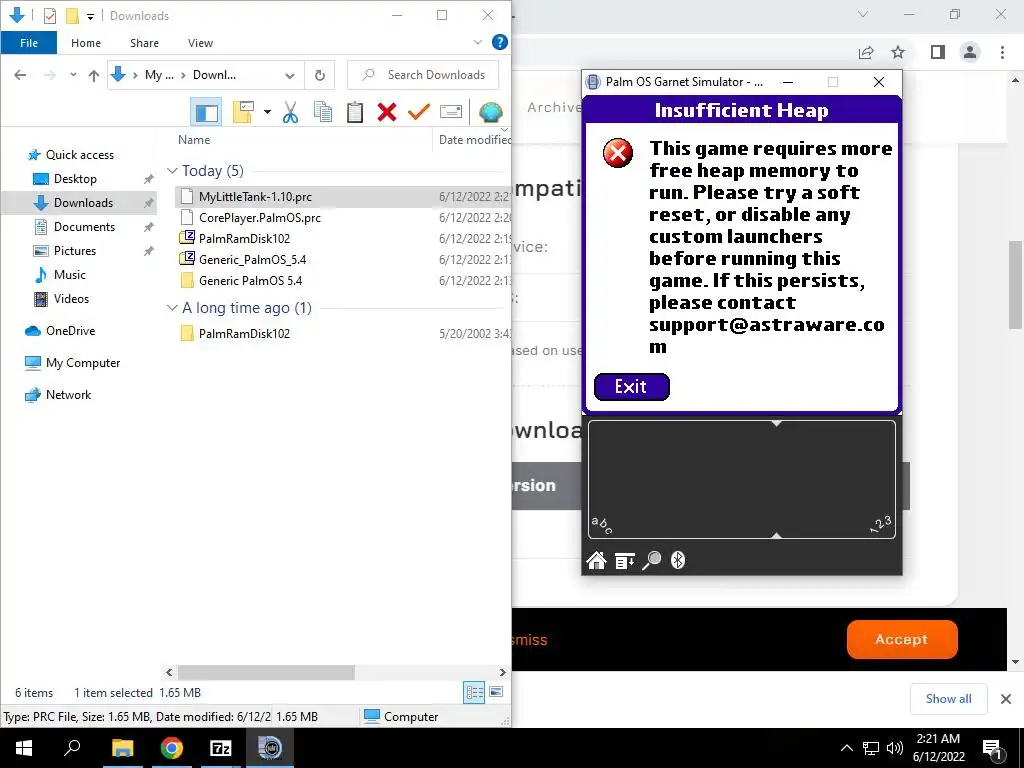Viewport: 1024px width, 768px height.
Task: Open 7-Zip from the taskbar
Action: click(x=221, y=748)
